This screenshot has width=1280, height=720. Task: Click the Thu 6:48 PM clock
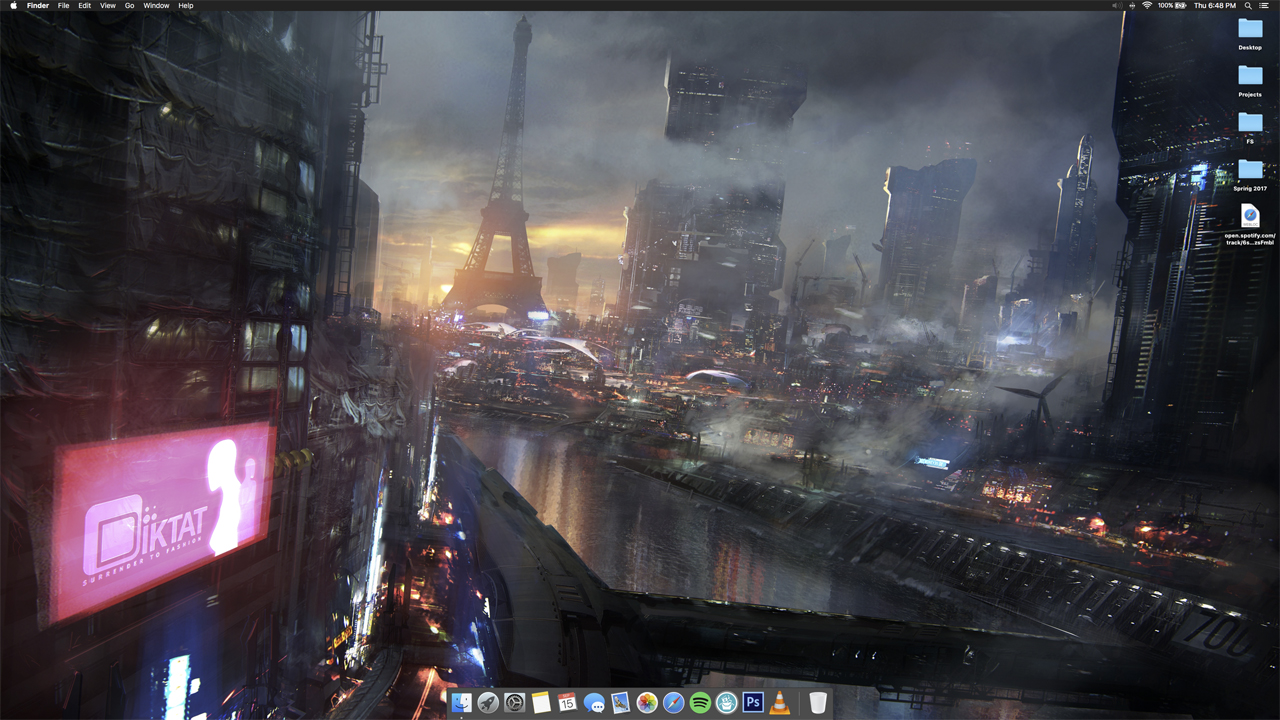click(x=1215, y=5)
